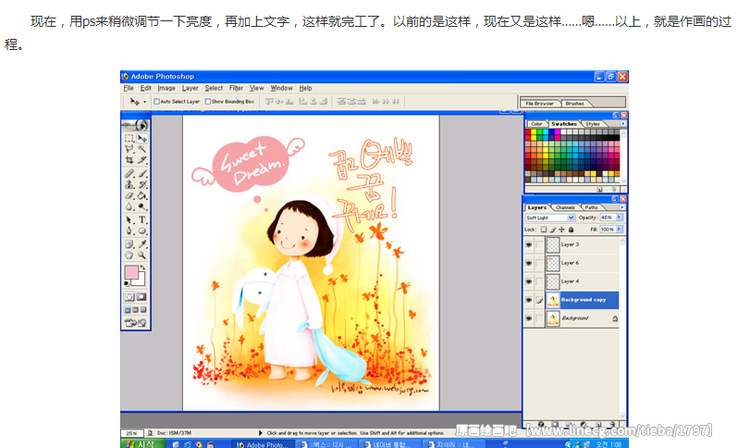Click the Brushes palette tab

pos(574,103)
